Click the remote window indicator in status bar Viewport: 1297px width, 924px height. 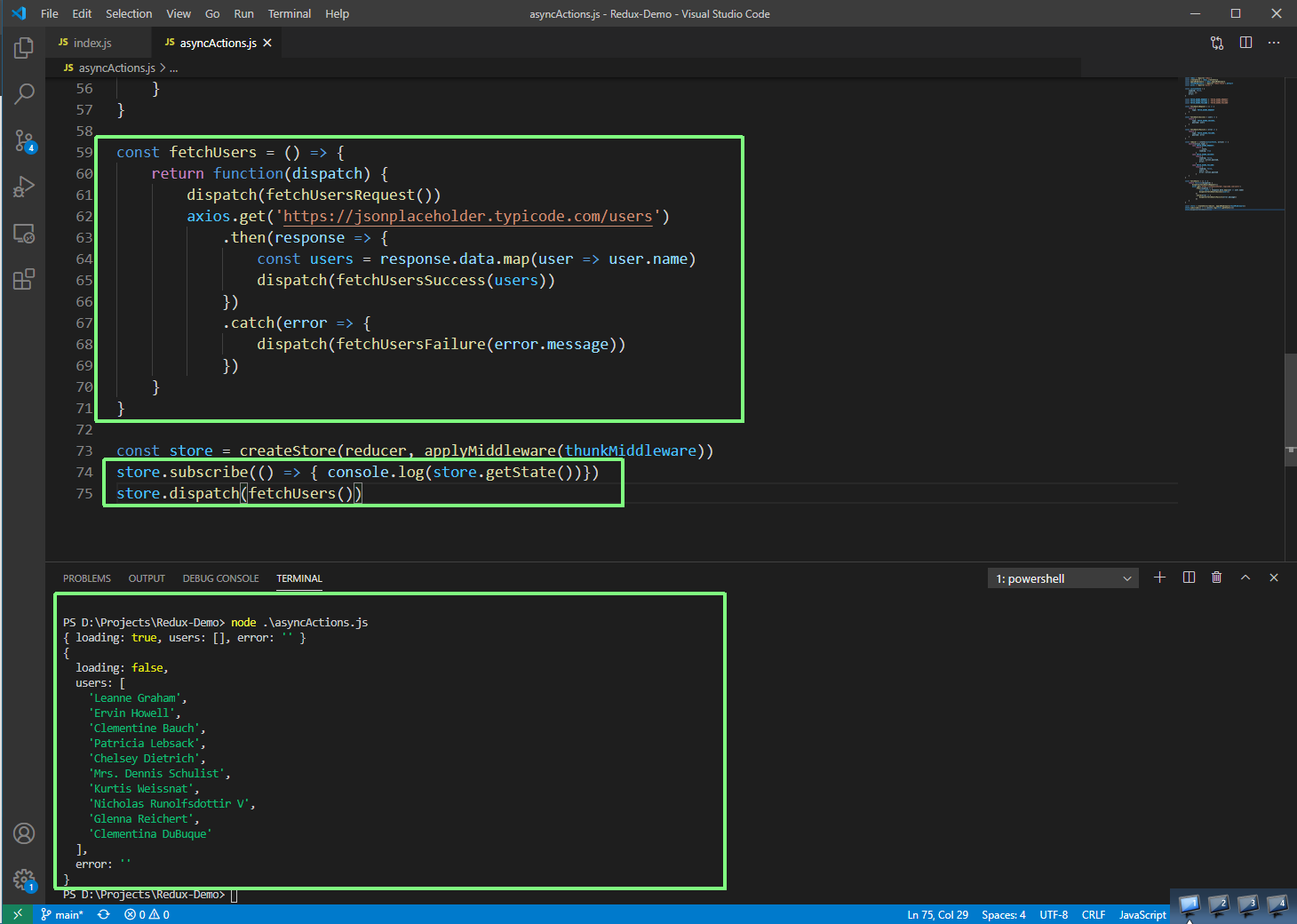click(17, 914)
